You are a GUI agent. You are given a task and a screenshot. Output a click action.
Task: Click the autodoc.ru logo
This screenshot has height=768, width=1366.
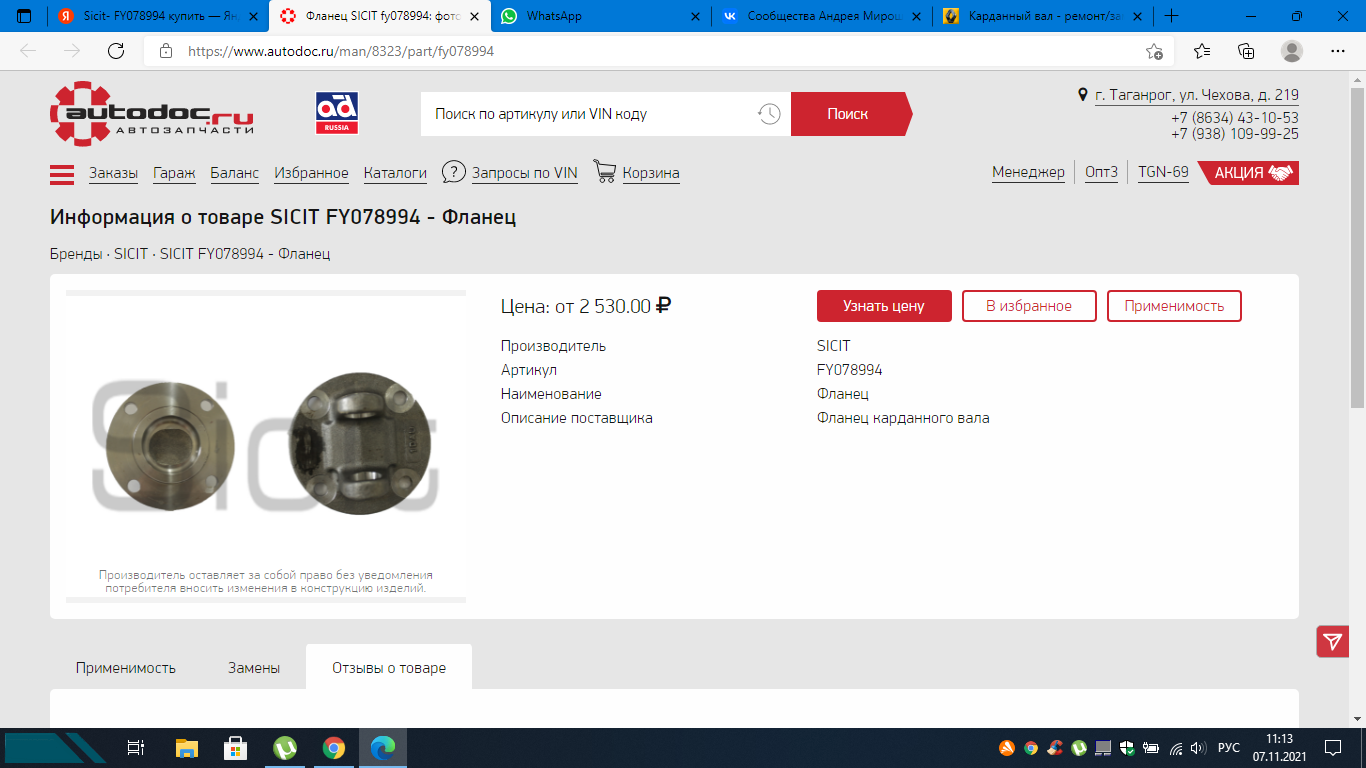click(152, 114)
